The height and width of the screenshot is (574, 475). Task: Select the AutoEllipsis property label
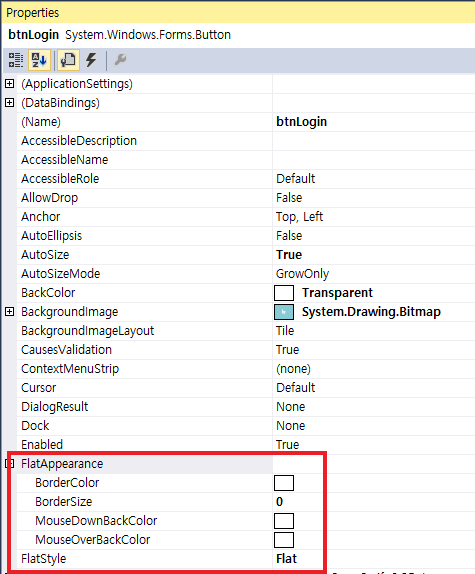[52, 236]
